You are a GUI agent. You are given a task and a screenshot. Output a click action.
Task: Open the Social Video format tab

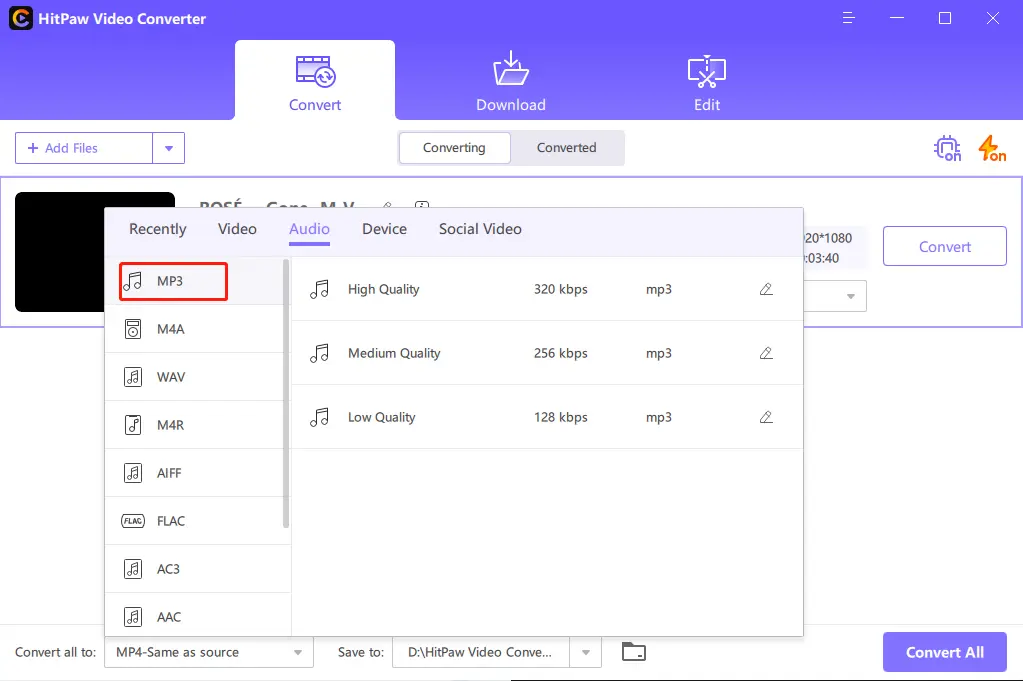[480, 229]
